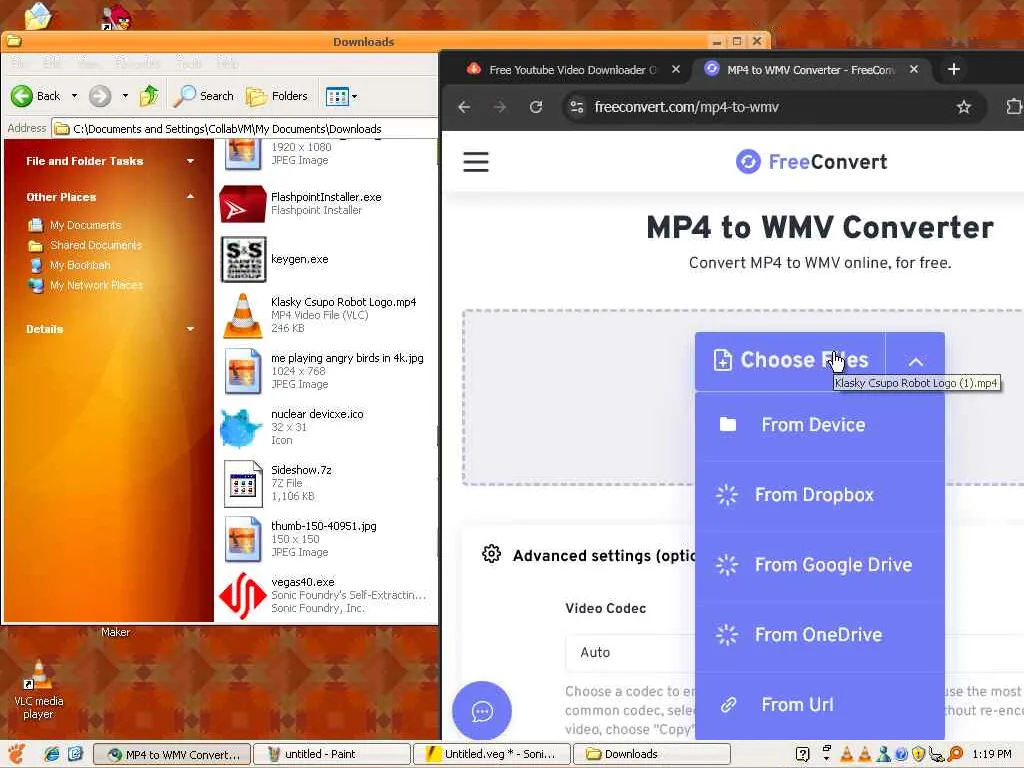Choose From Google Drive upload option
1024x768 pixels.
click(820, 565)
